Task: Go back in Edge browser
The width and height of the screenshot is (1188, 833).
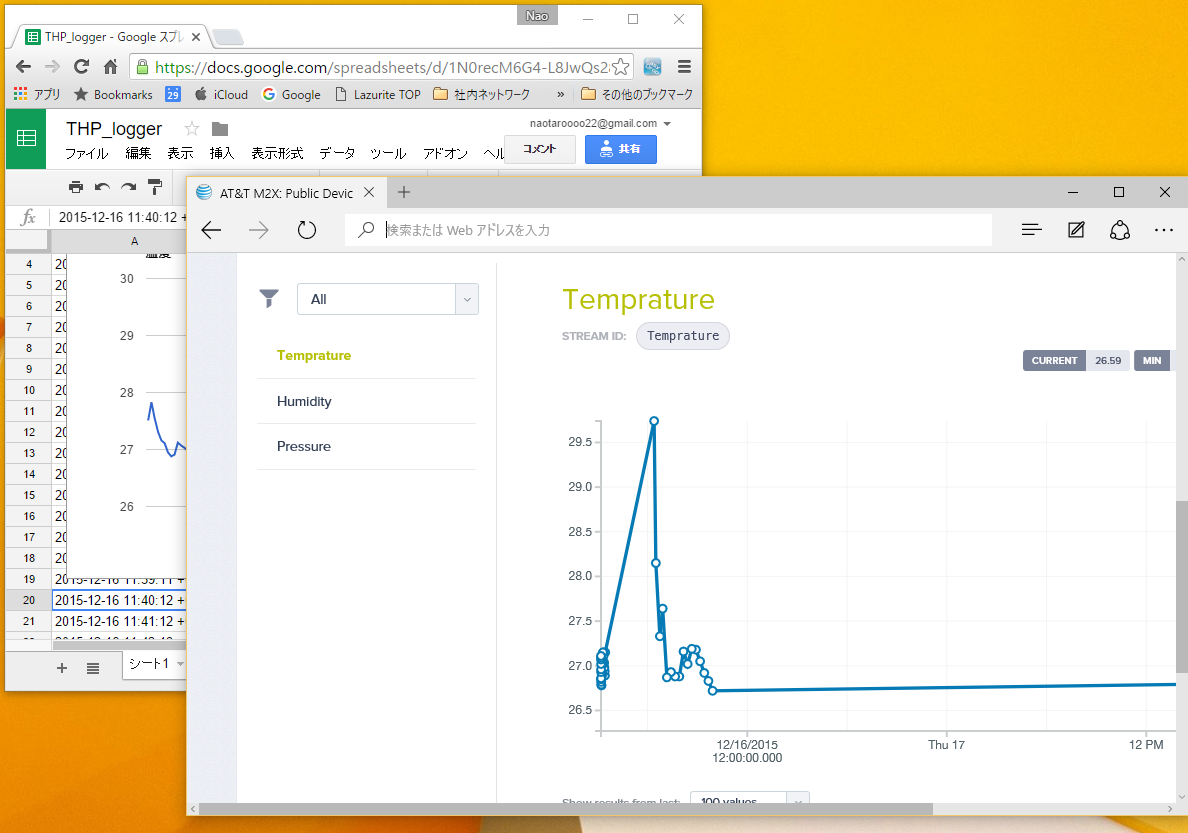Action: (x=211, y=230)
